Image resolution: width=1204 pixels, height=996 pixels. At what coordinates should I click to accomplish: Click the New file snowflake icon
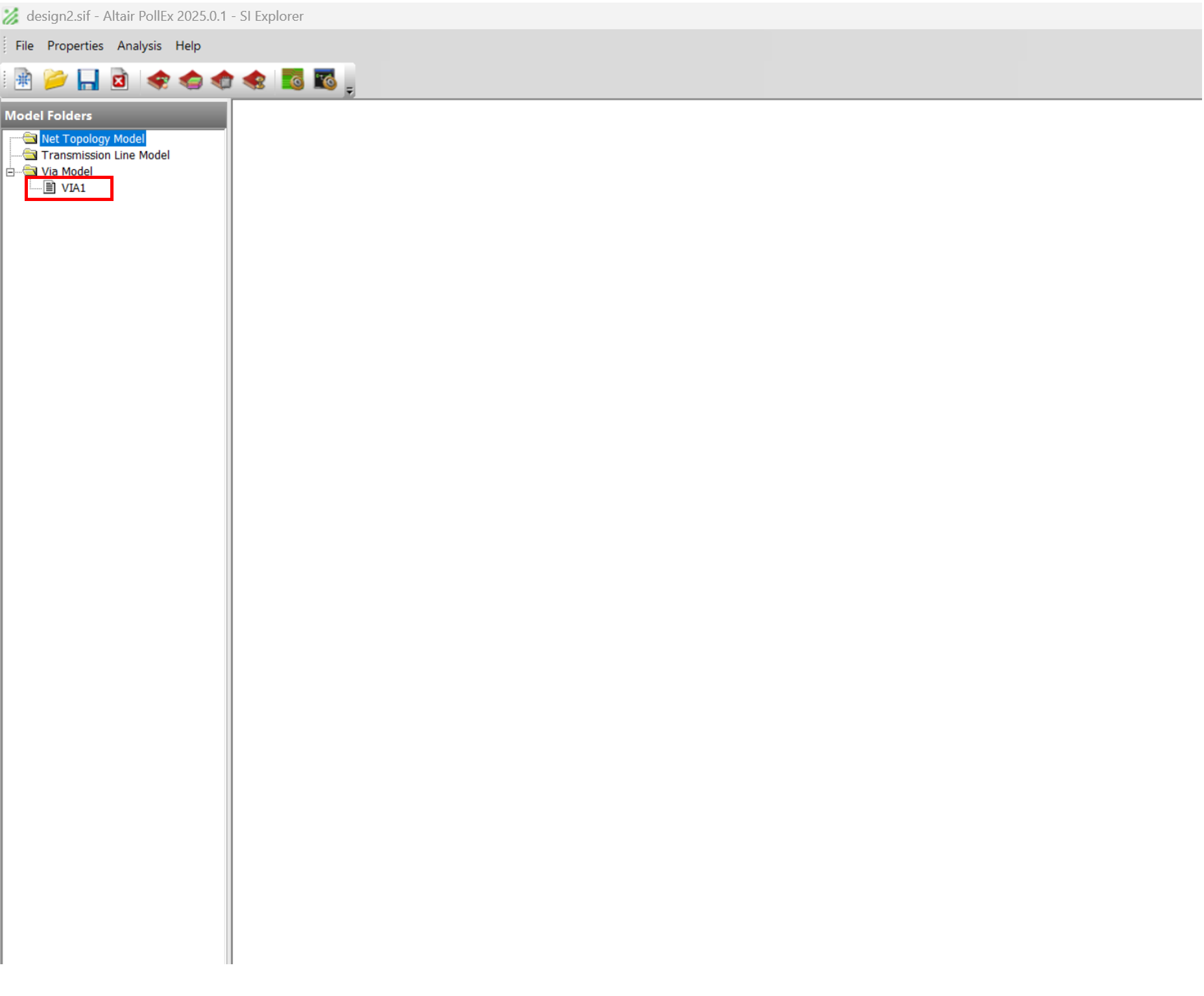23,80
